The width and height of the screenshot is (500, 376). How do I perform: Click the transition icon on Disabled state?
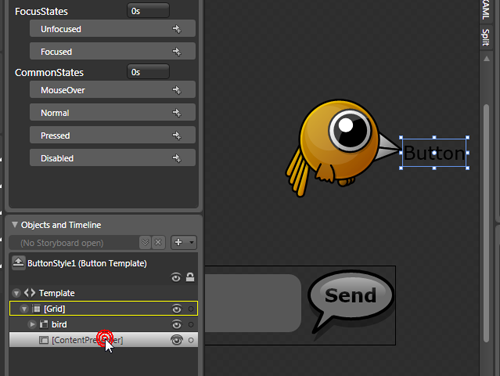(x=177, y=158)
